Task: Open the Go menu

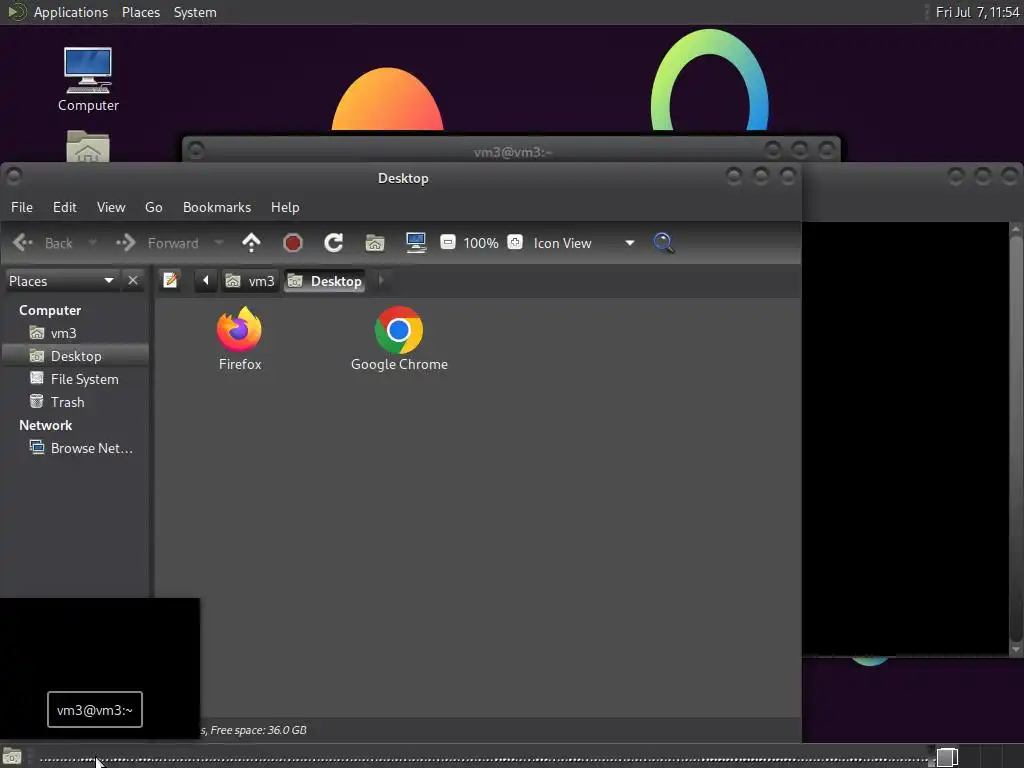Action: [x=153, y=207]
